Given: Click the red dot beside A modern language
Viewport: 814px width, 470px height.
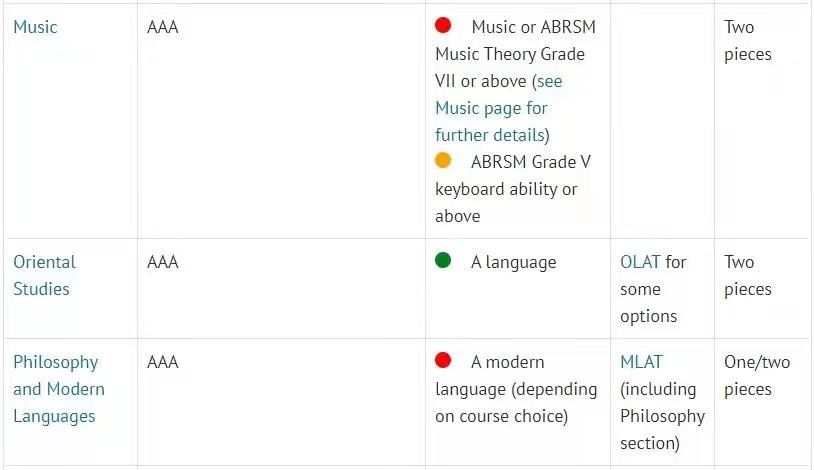Looking at the screenshot, I should (443, 360).
